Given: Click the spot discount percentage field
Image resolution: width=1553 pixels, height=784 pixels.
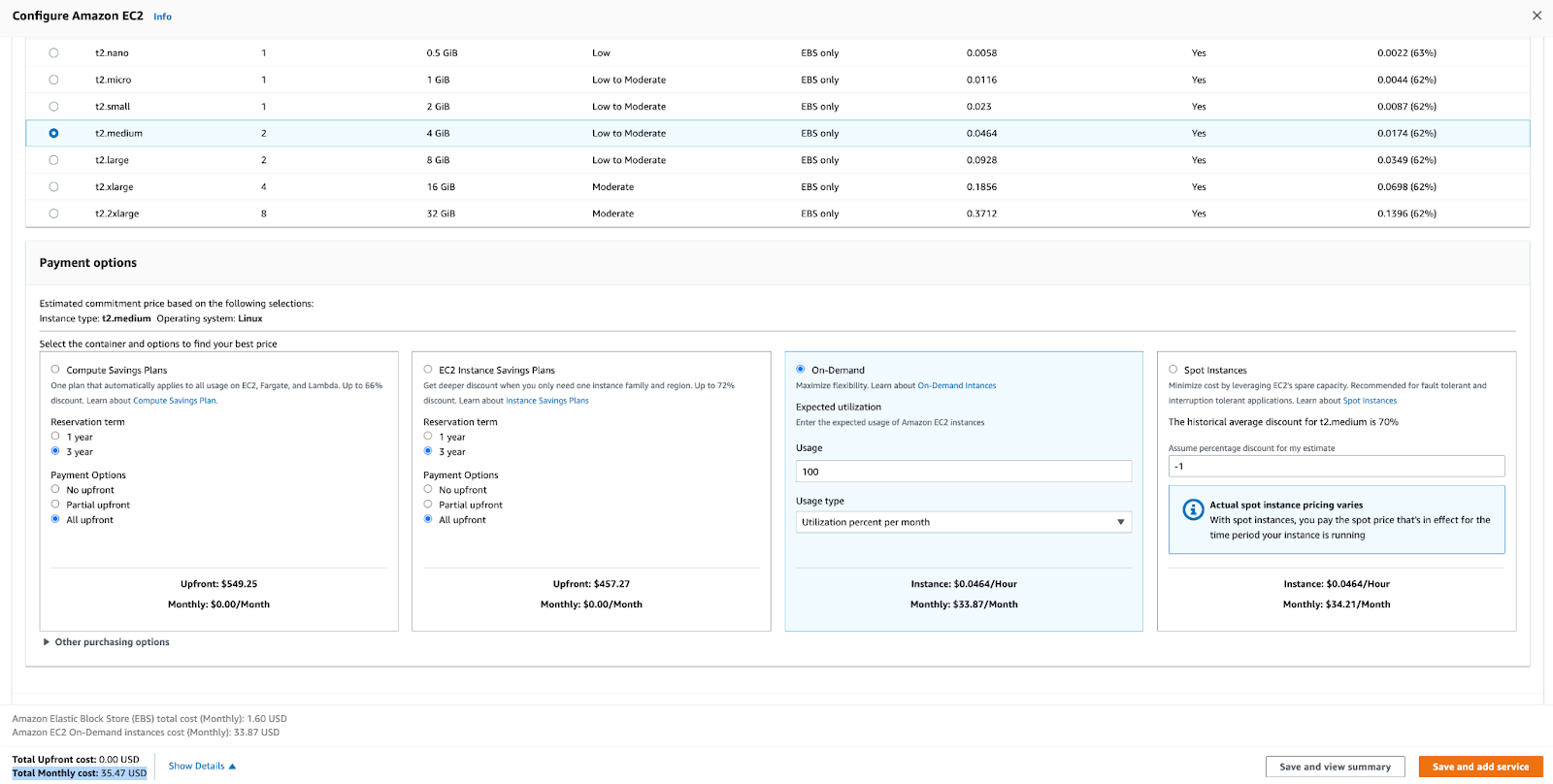Looking at the screenshot, I should [x=1336, y=467].
